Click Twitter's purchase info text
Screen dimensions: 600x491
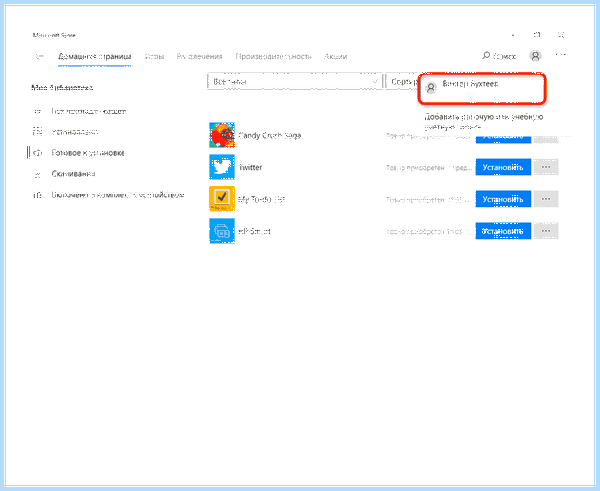[x=429, y=168]
